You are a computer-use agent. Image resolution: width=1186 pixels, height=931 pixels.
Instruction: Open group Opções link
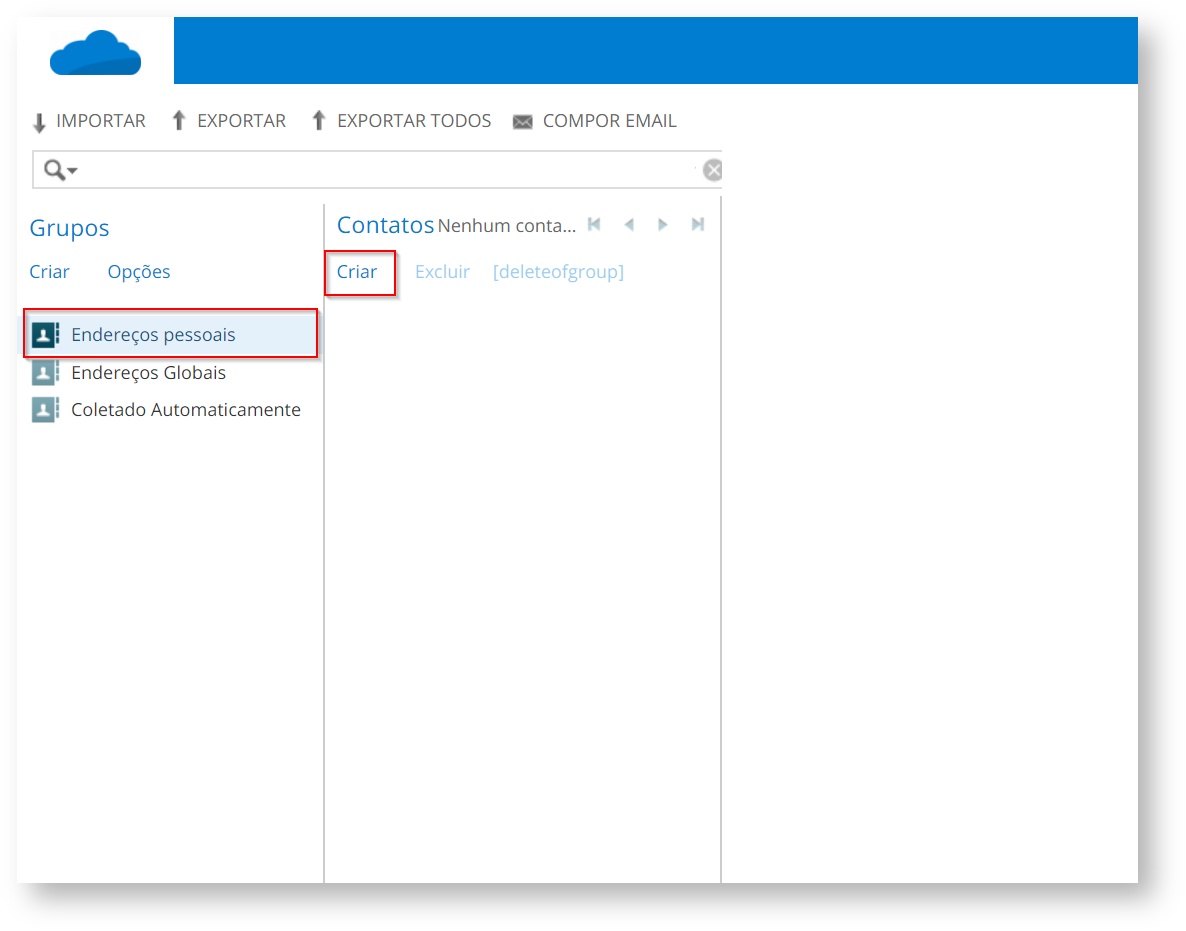(139, 272)
